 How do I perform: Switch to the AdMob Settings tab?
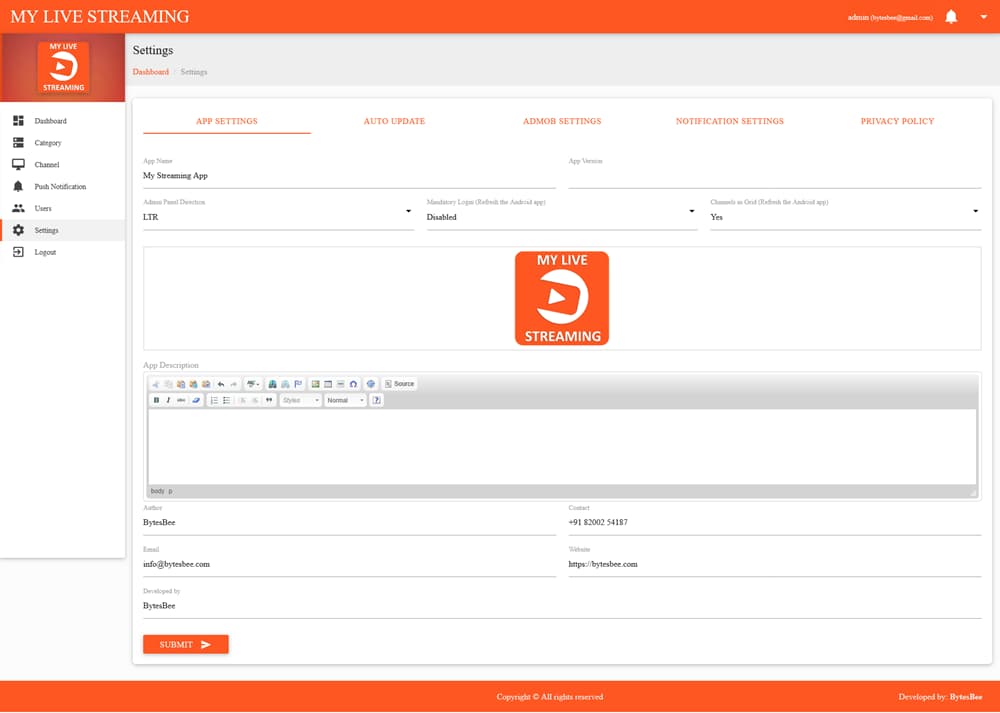point(562,121)
